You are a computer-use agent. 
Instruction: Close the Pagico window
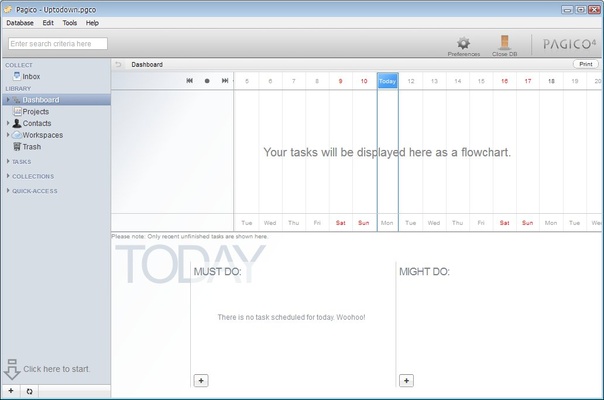coord(594,10)
